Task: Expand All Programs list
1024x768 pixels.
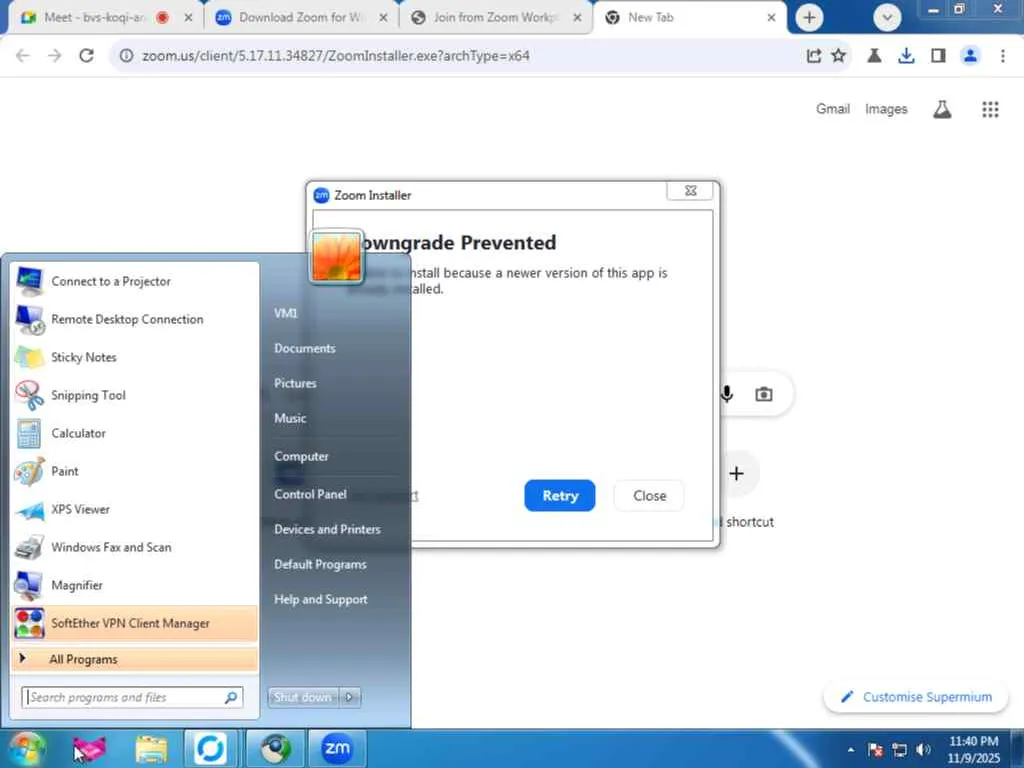Action: 135,659
